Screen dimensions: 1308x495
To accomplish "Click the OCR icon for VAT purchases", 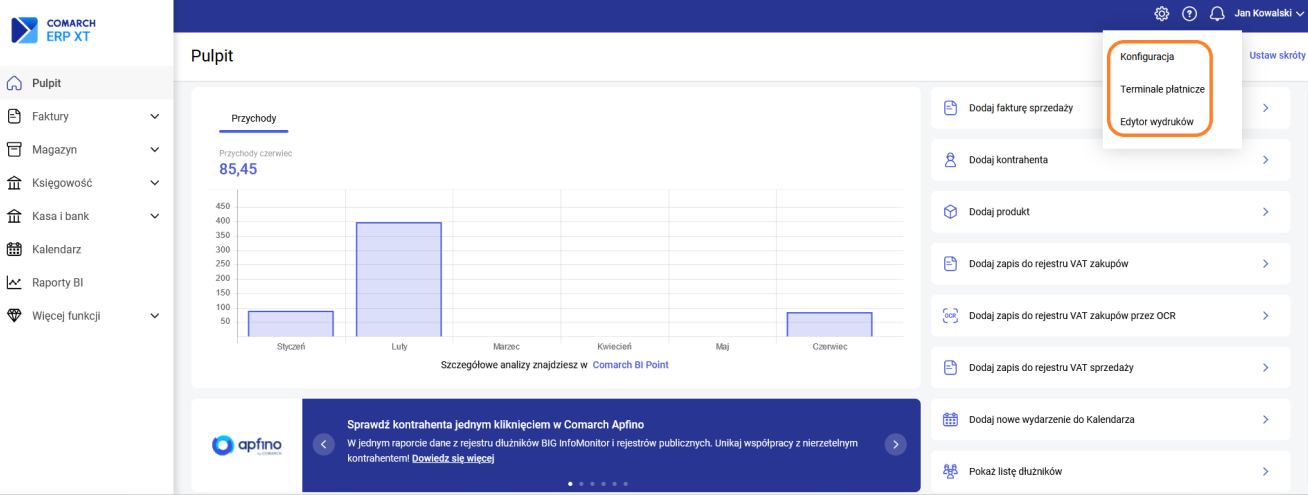I will [x=950, y=316].
